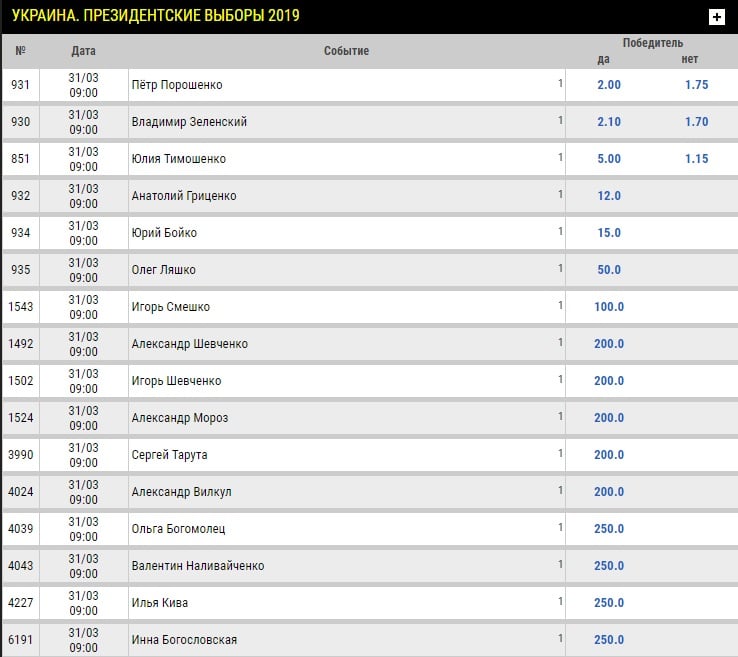Click event number 851
The width and height of the screenshot is (738, 657).
20,159
